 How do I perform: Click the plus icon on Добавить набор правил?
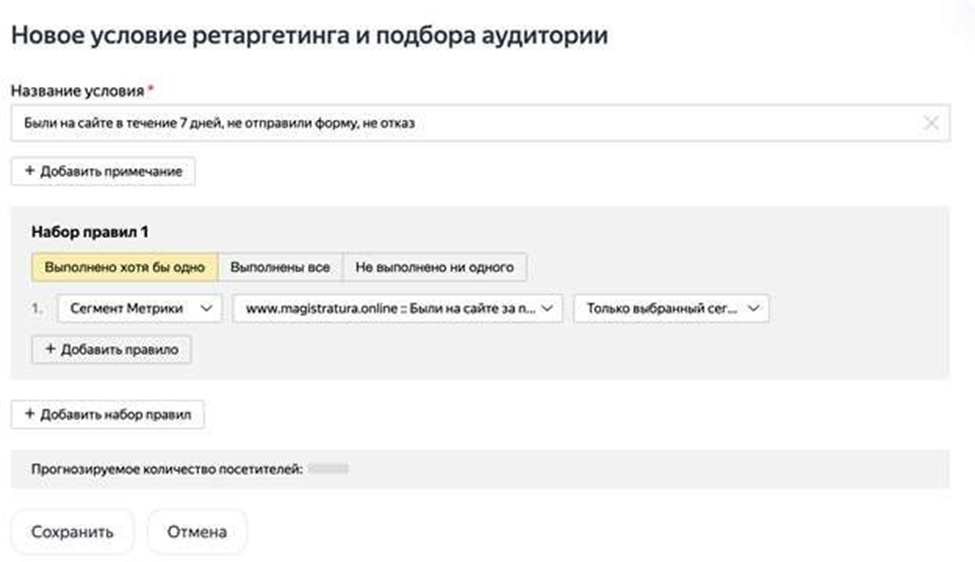[30, 414]
